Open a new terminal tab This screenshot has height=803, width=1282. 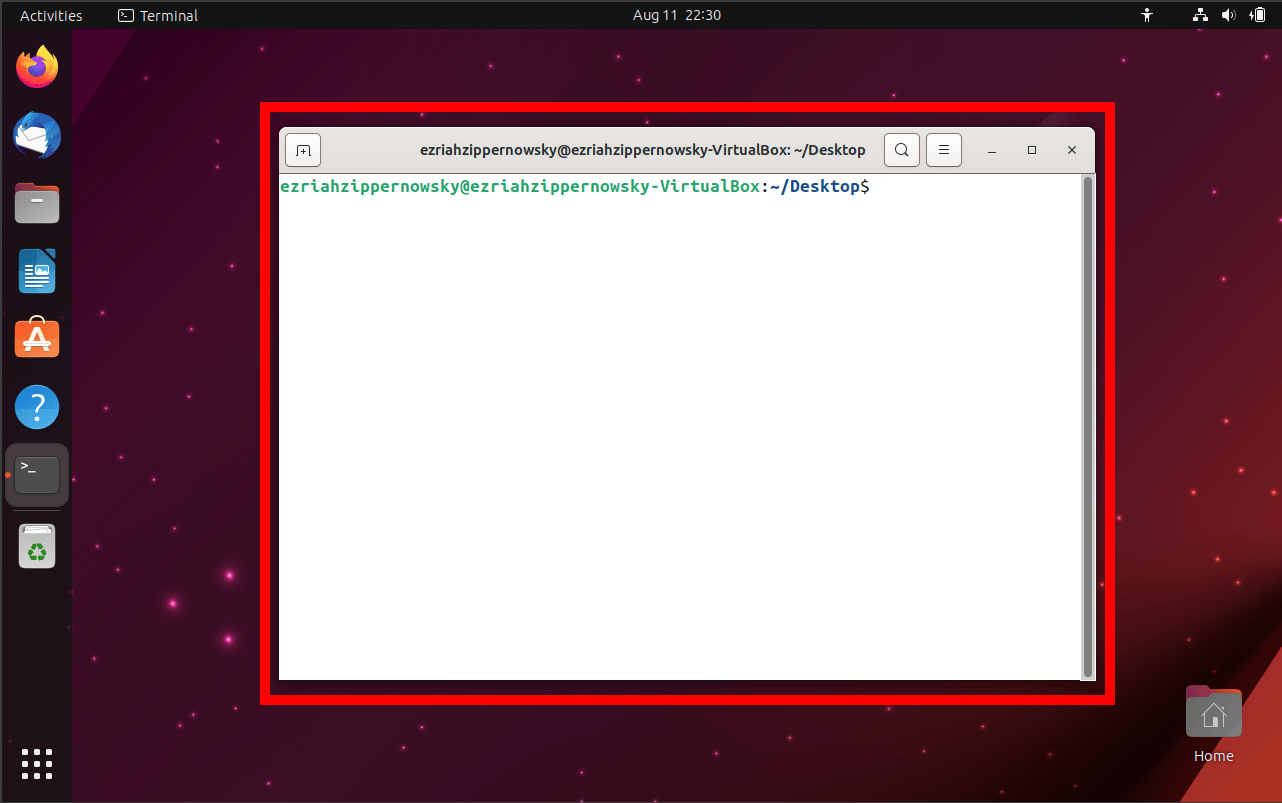point(302,149)
